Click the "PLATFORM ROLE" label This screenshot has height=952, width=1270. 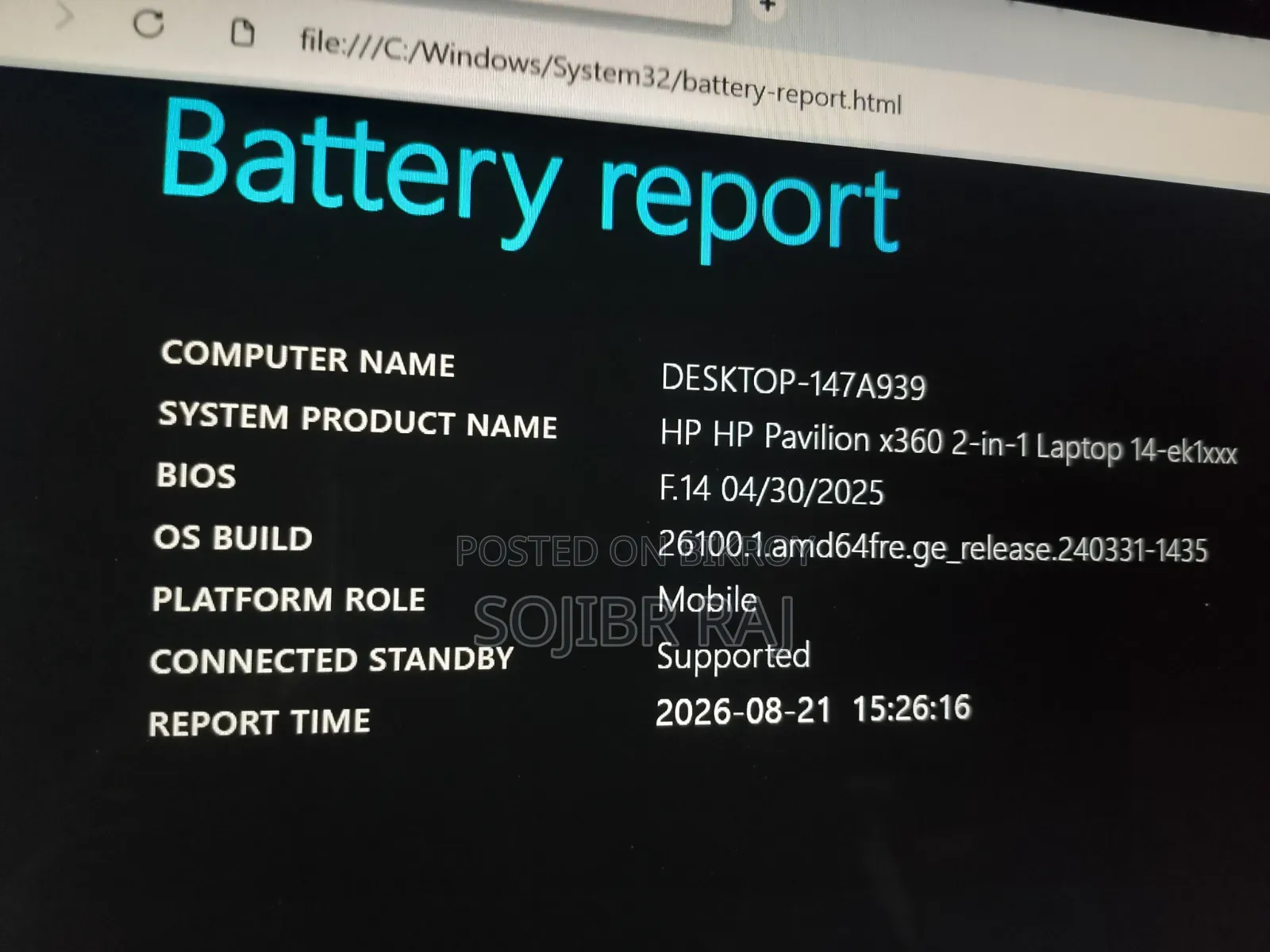click(289, 599)
